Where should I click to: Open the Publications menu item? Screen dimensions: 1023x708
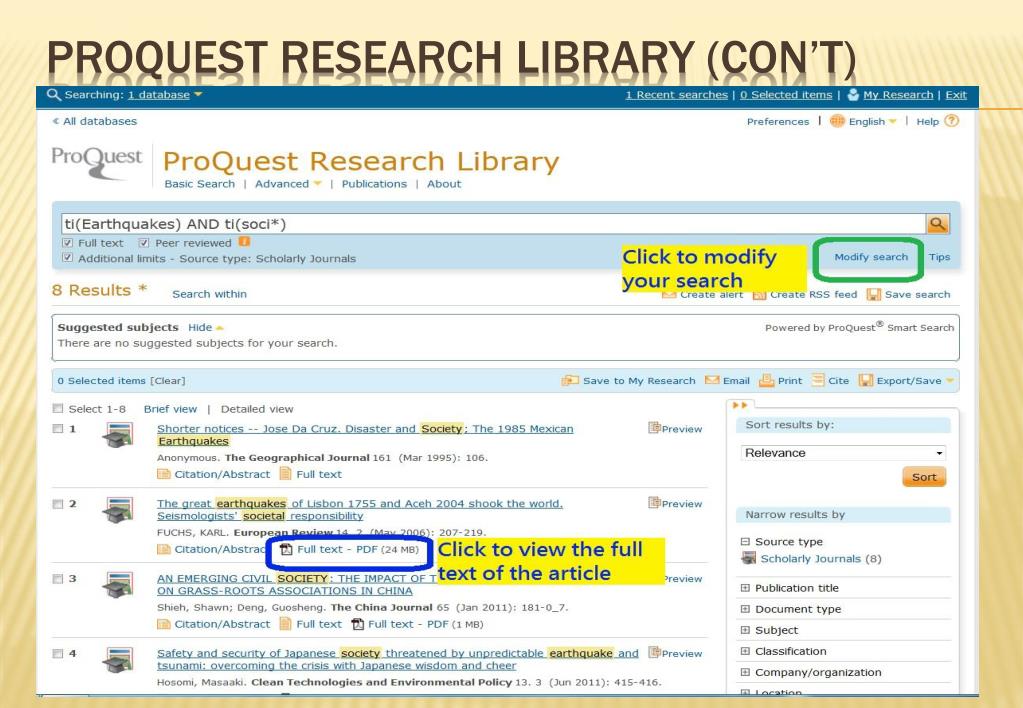(x=374, y=184)
